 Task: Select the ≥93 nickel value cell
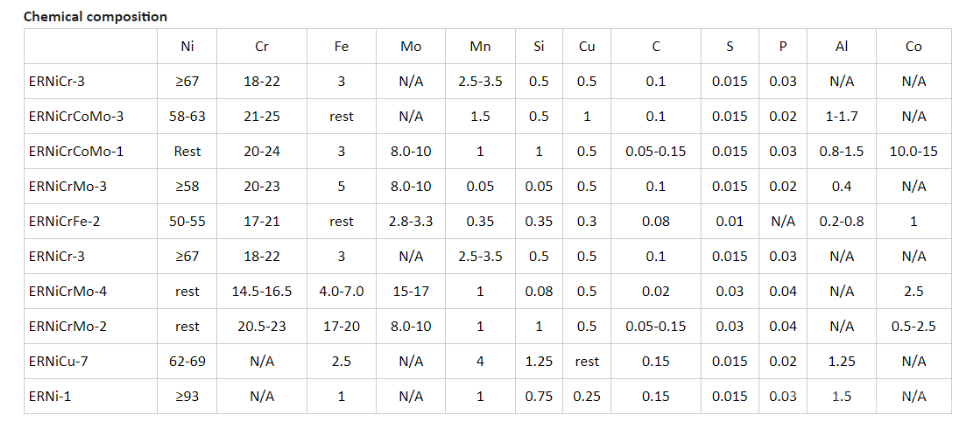pos(187,396)
